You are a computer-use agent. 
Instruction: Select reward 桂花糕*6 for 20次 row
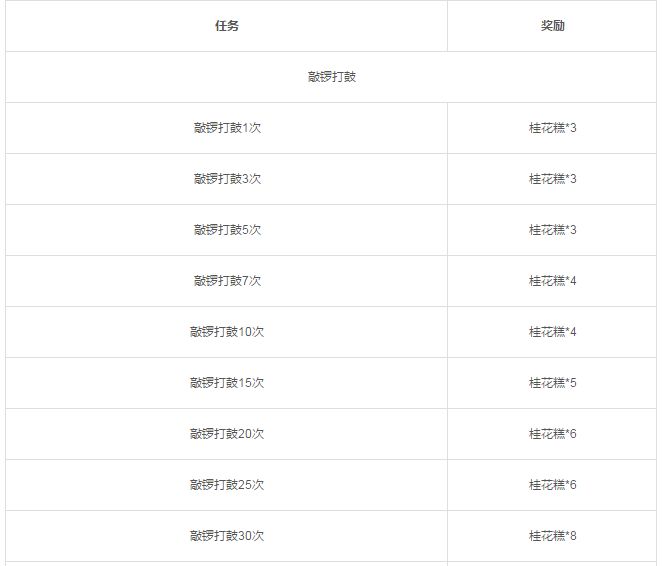[552, 434]
